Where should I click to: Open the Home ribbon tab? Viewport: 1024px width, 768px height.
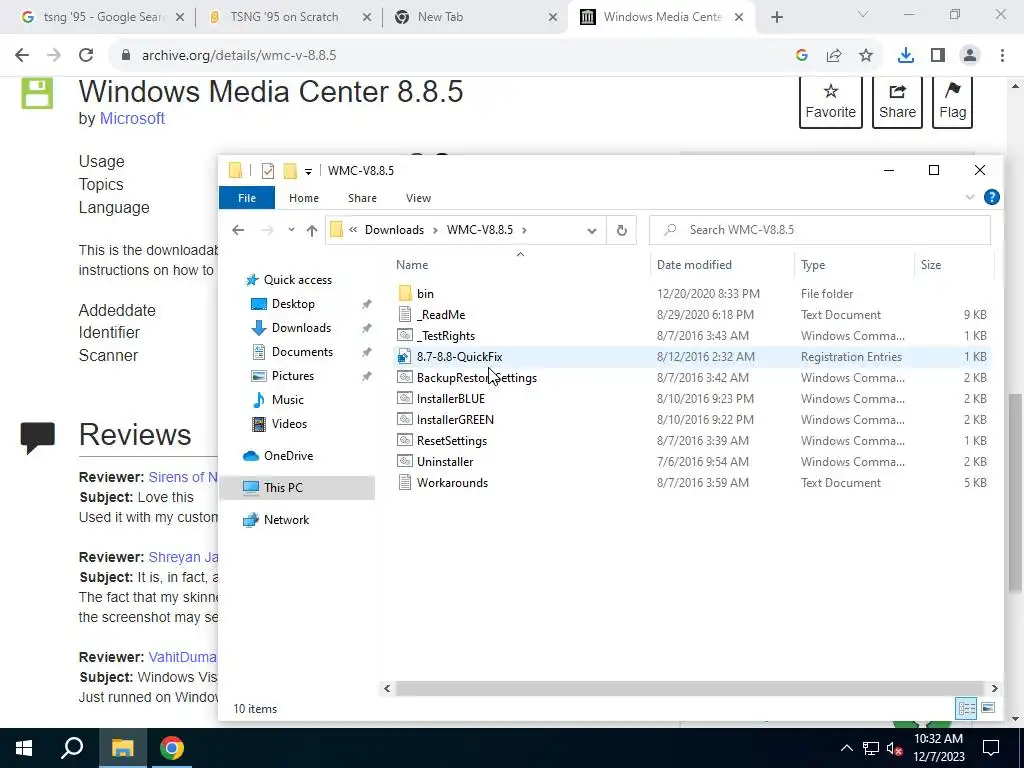tap(304, 198)
